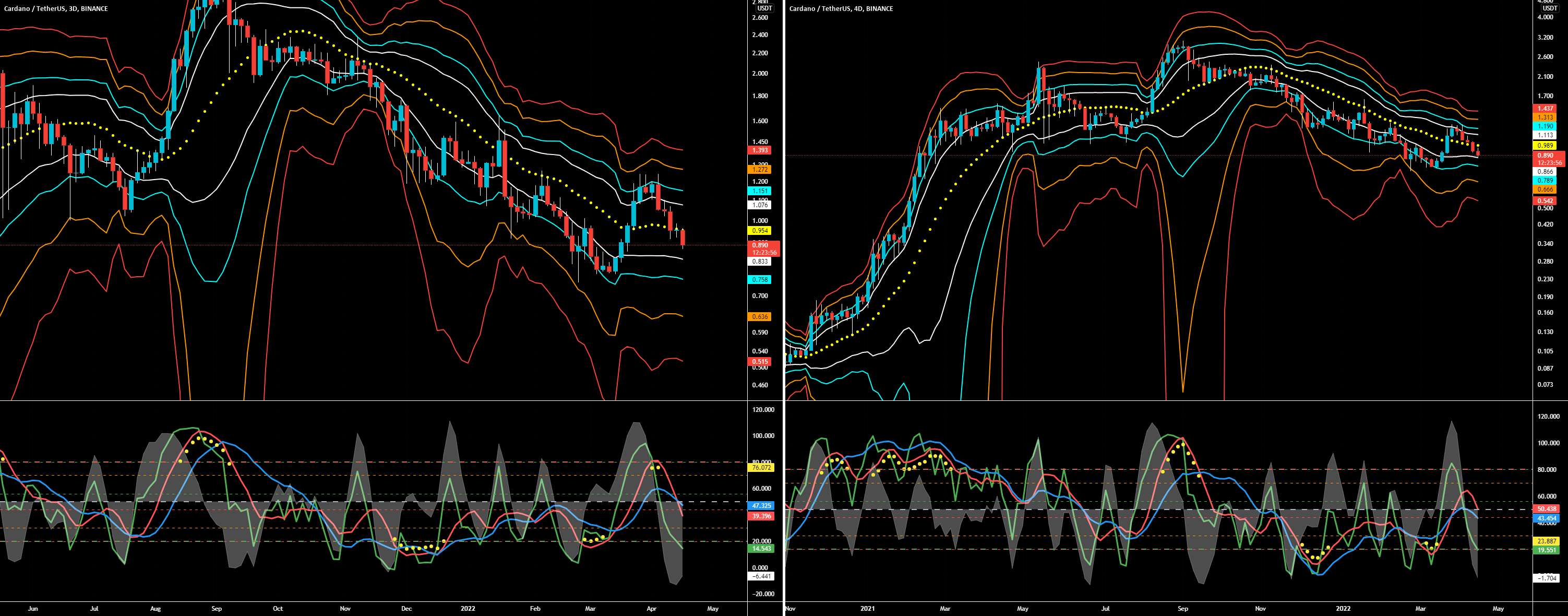Click the cyan 0.758 price label
Image resolution: width=1568 pixels, height=616 pixels.
click(x=761, y=279)
